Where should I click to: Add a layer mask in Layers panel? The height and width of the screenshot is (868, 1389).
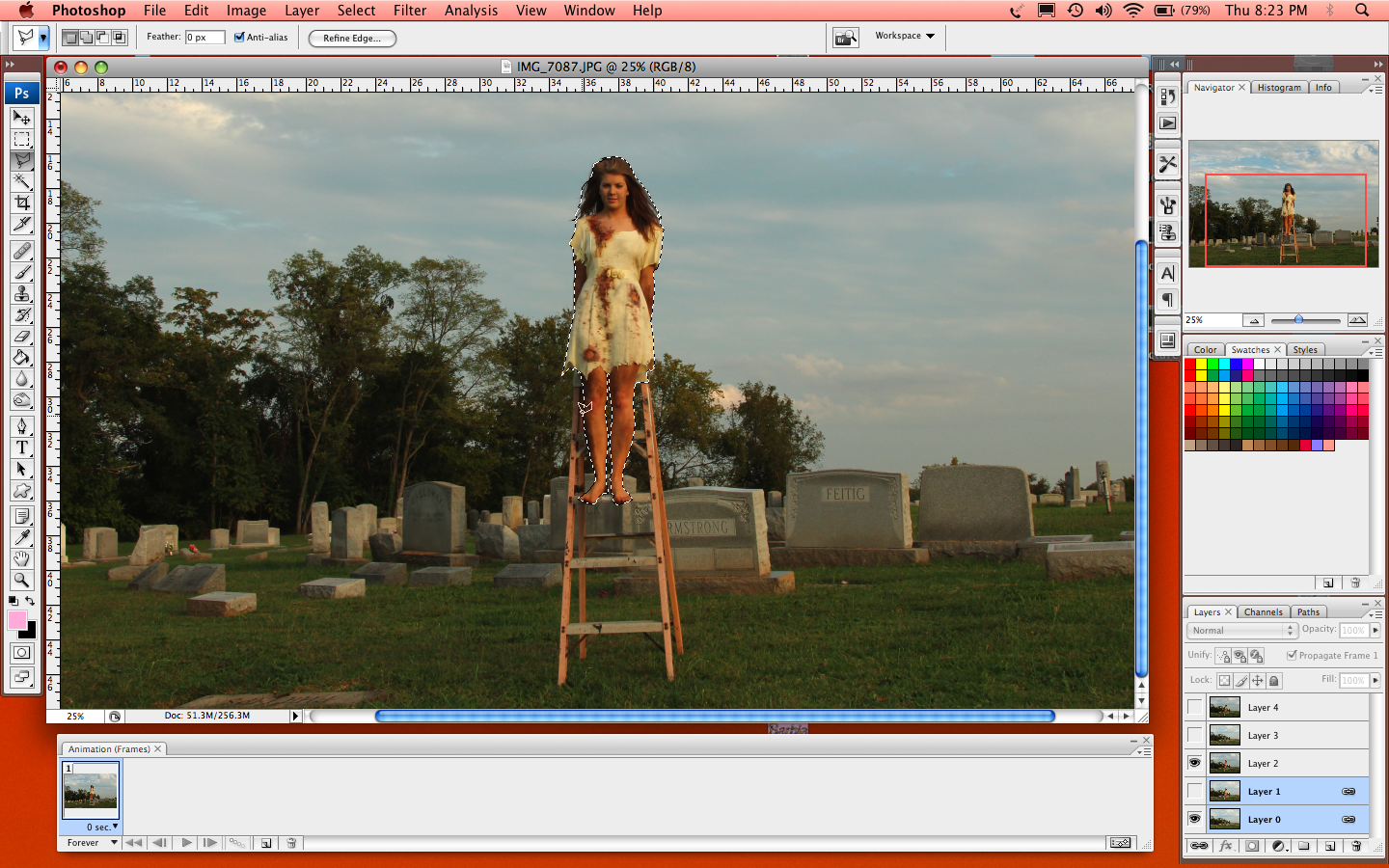click(1252, 846)
